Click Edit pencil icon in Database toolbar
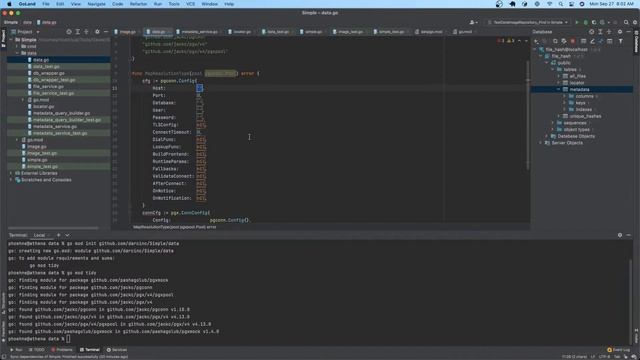The width and height of the screenshot is (640, 360). click(x=592, y=41)
